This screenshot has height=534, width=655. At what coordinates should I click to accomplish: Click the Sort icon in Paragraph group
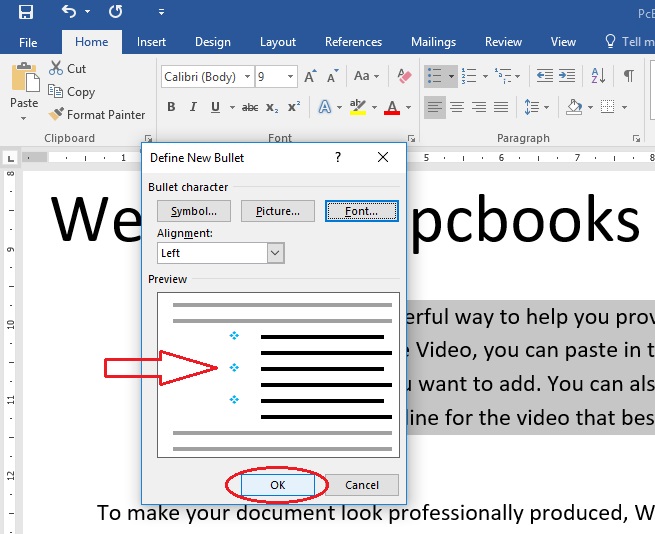pos(600,76)
